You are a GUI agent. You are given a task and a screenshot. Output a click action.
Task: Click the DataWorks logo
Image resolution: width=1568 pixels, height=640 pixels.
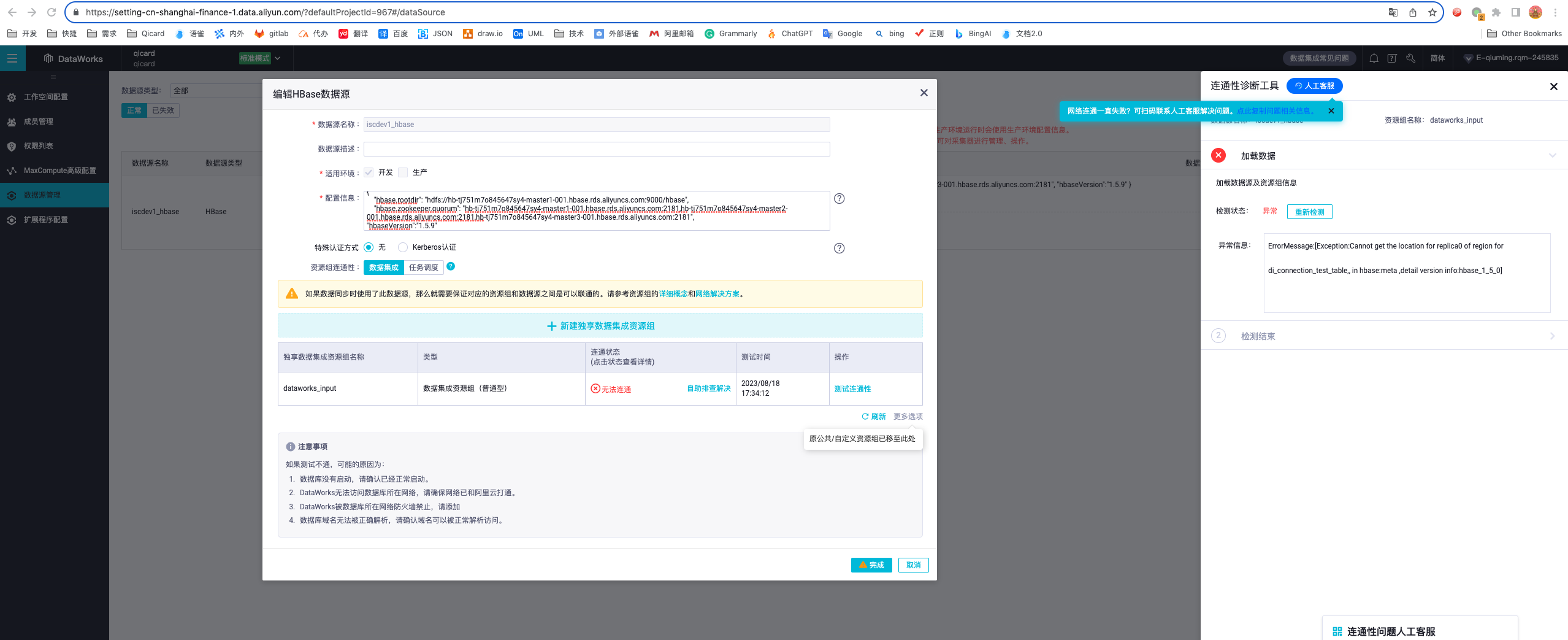74,58
